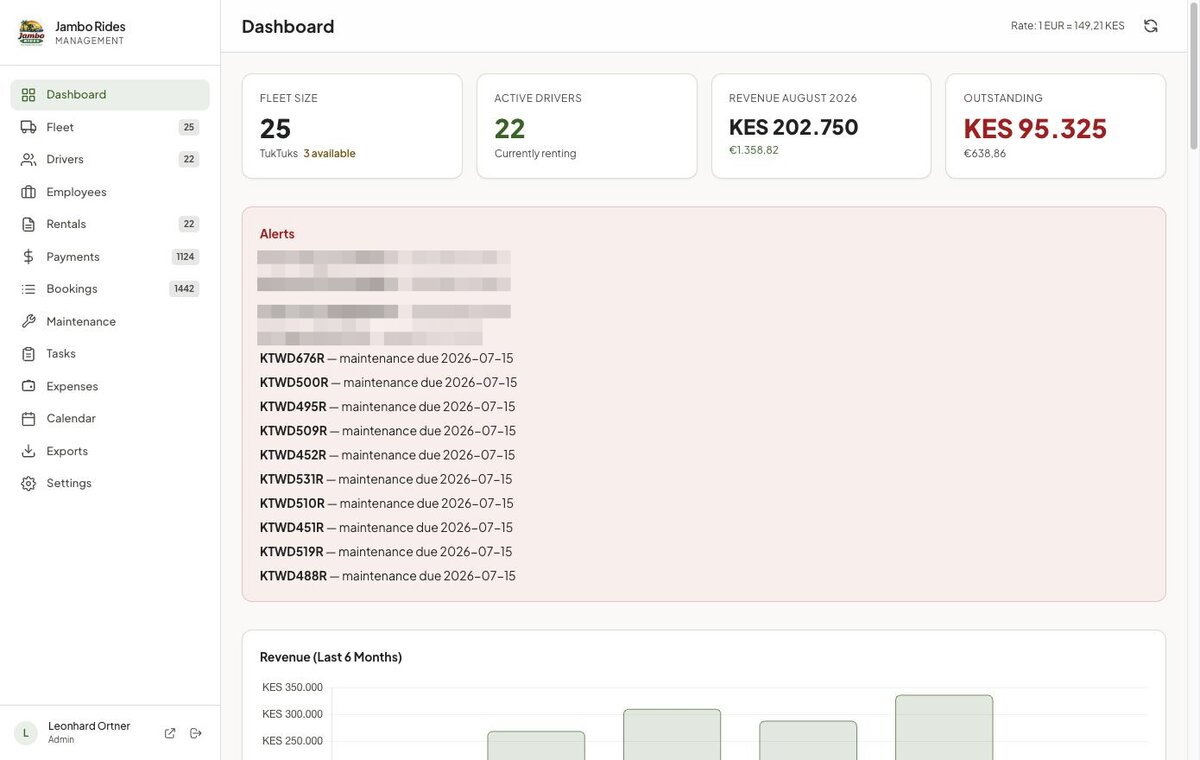Click the Fleet Size card

(352, 126)
